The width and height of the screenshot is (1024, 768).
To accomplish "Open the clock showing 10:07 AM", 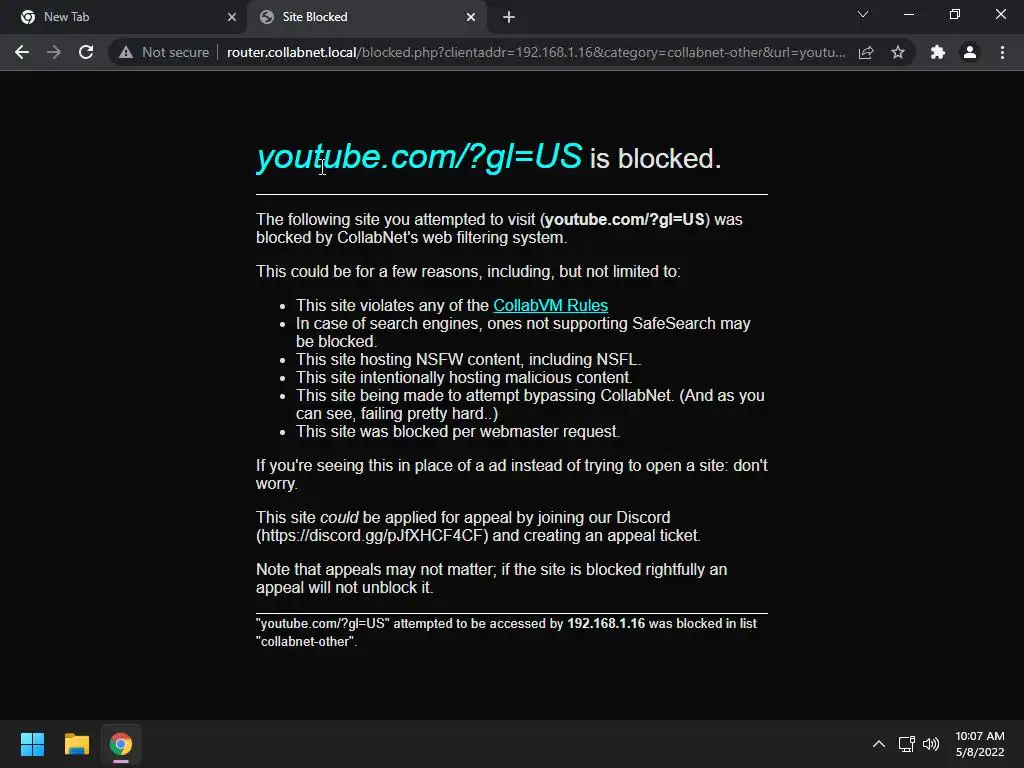I will point(980,744).
